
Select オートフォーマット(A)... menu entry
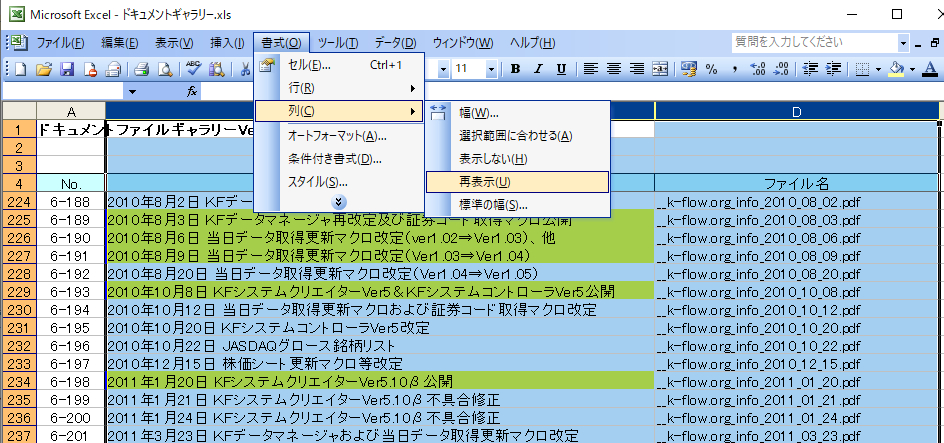340,136
